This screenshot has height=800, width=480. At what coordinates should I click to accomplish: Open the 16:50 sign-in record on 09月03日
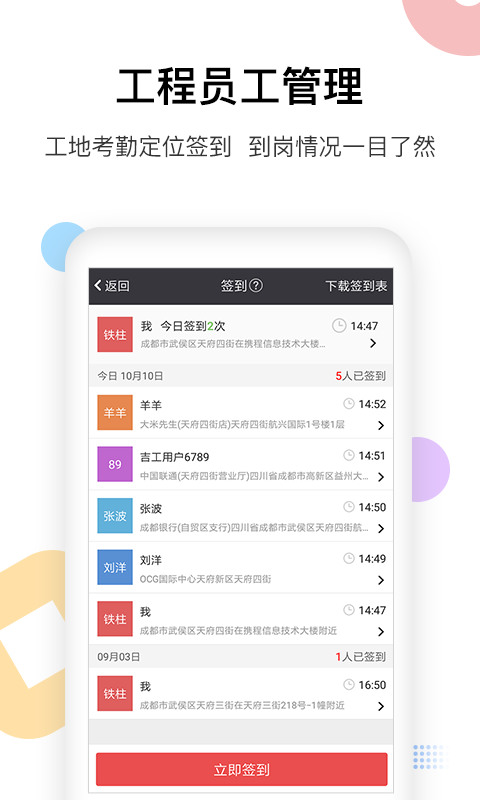pyautogui.click(x=241, y=693)
